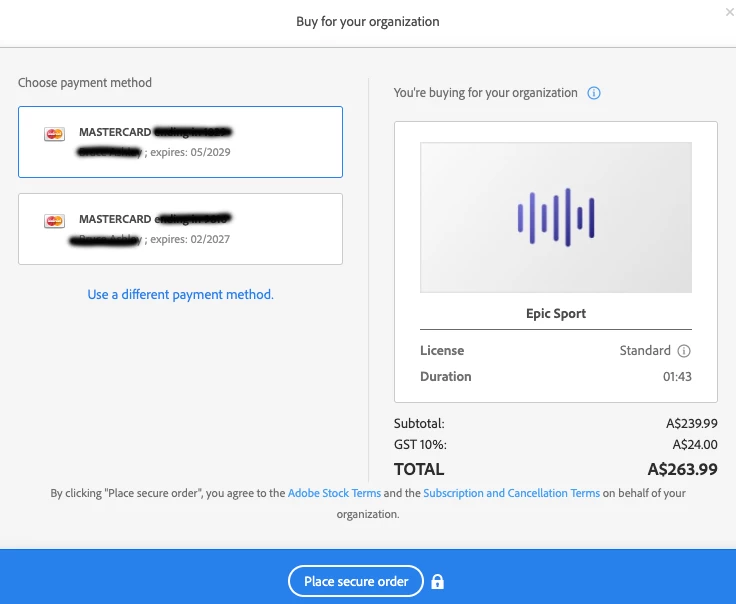736x604 pixels.
Task: Click the Place secure order button
Action: (x=356, y=581)
